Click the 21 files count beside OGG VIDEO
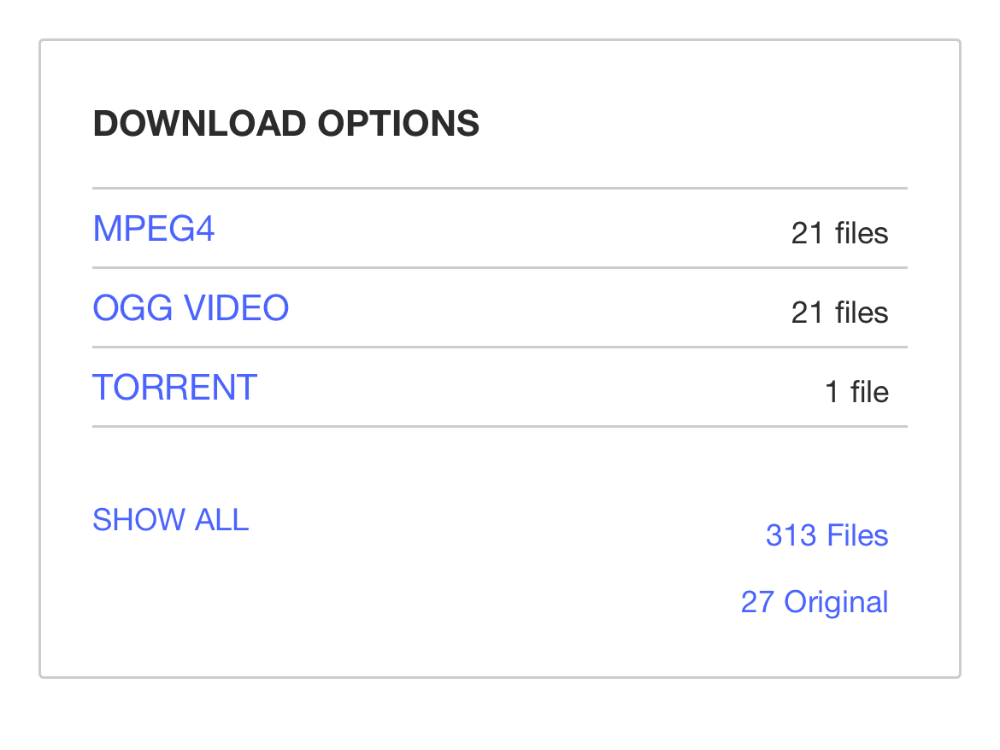 tap(839, 312)
